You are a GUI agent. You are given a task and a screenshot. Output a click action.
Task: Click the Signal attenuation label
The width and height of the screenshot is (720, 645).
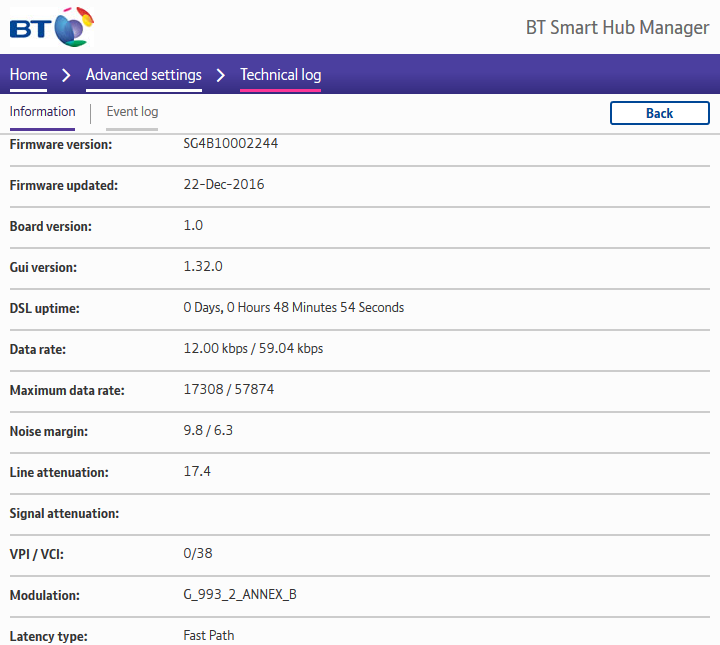coord(64,513)
